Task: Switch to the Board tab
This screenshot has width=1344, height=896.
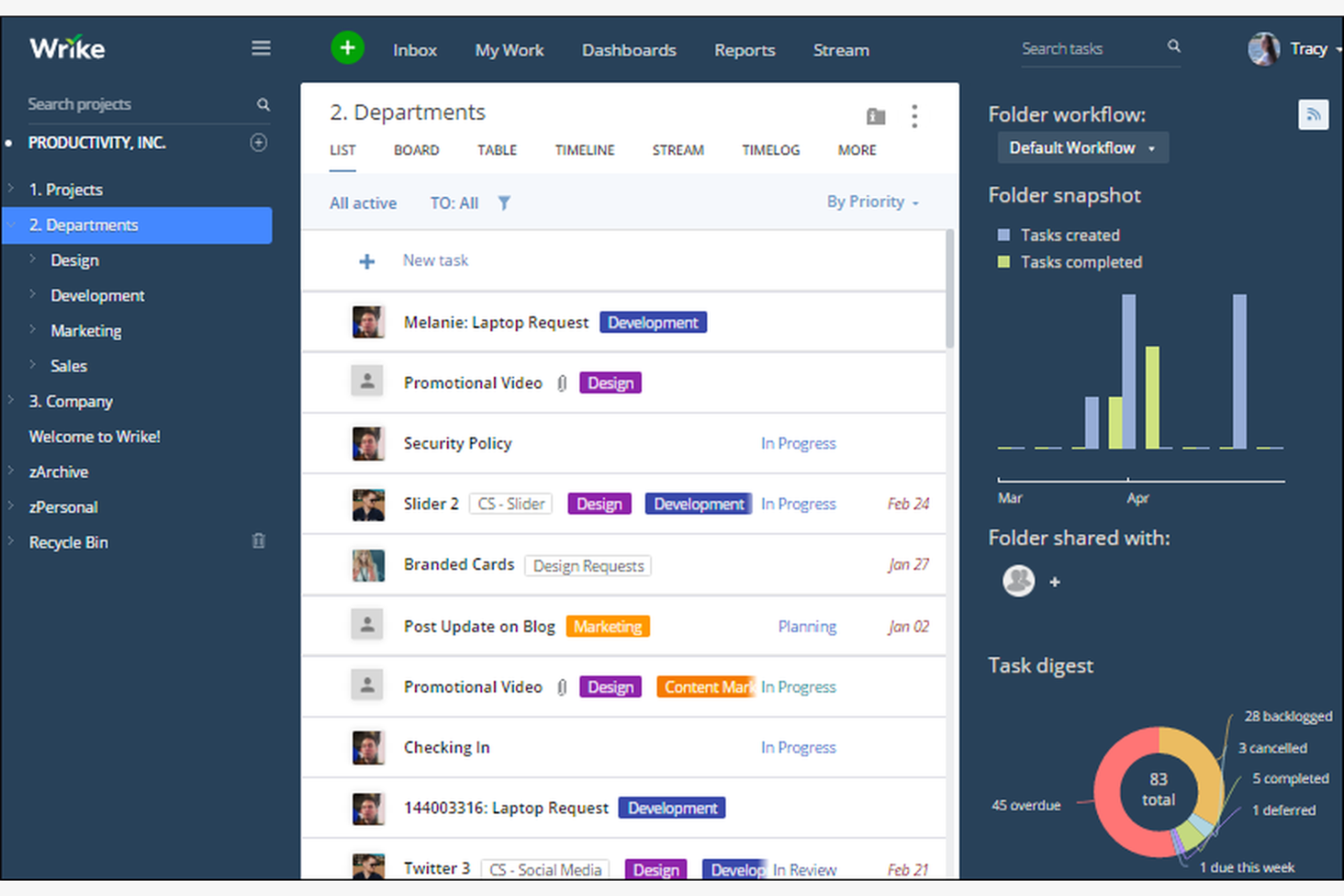Action: [x=416, y=150]
